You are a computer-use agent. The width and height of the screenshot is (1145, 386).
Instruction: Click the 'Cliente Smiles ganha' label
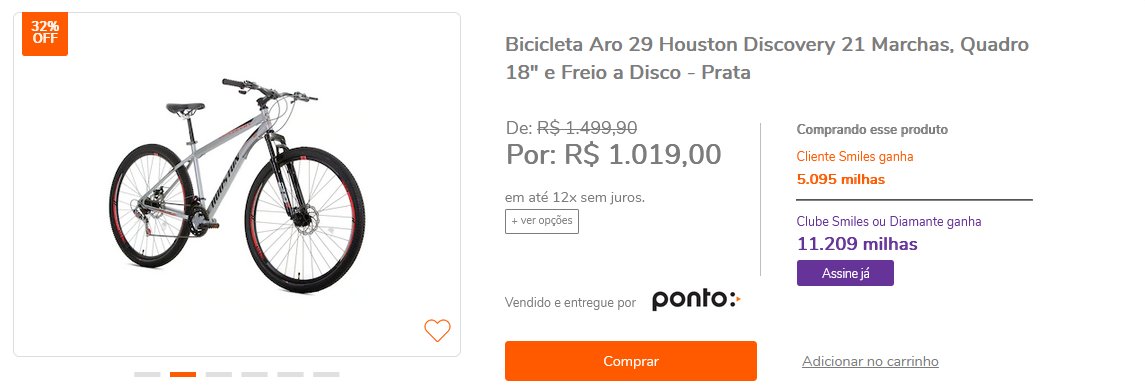point(855,156)
